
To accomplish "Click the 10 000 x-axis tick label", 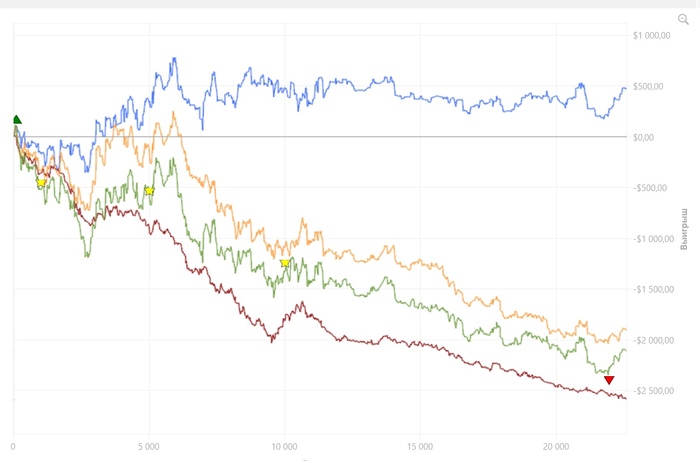I will pyautogui.click(x=284, y=446).
